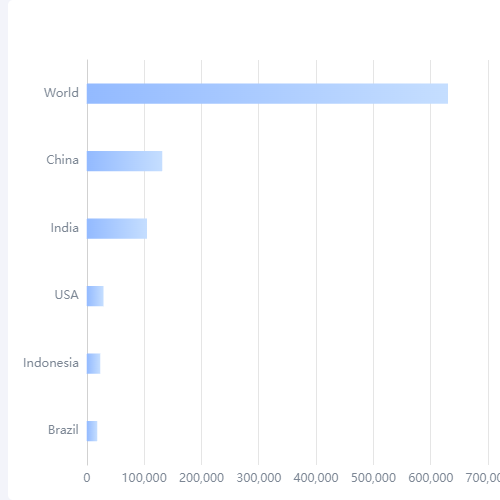This screenshot has height=500, width=500.
Task: Click the China axis label
Action: [62, 160]
